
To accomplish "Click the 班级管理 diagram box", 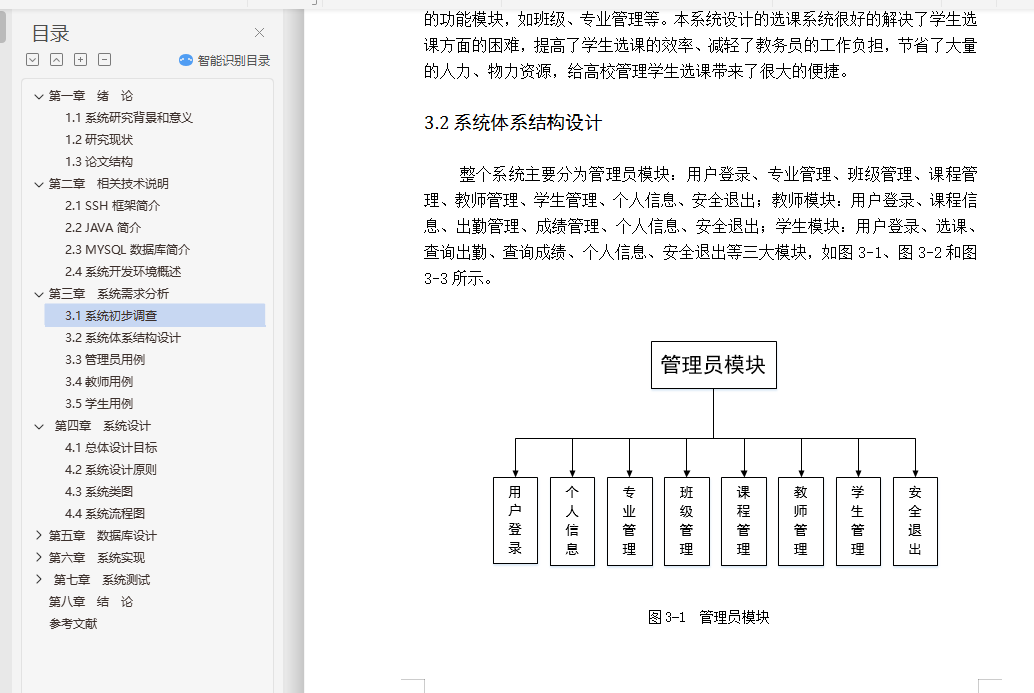I will [x=686, y=521].
